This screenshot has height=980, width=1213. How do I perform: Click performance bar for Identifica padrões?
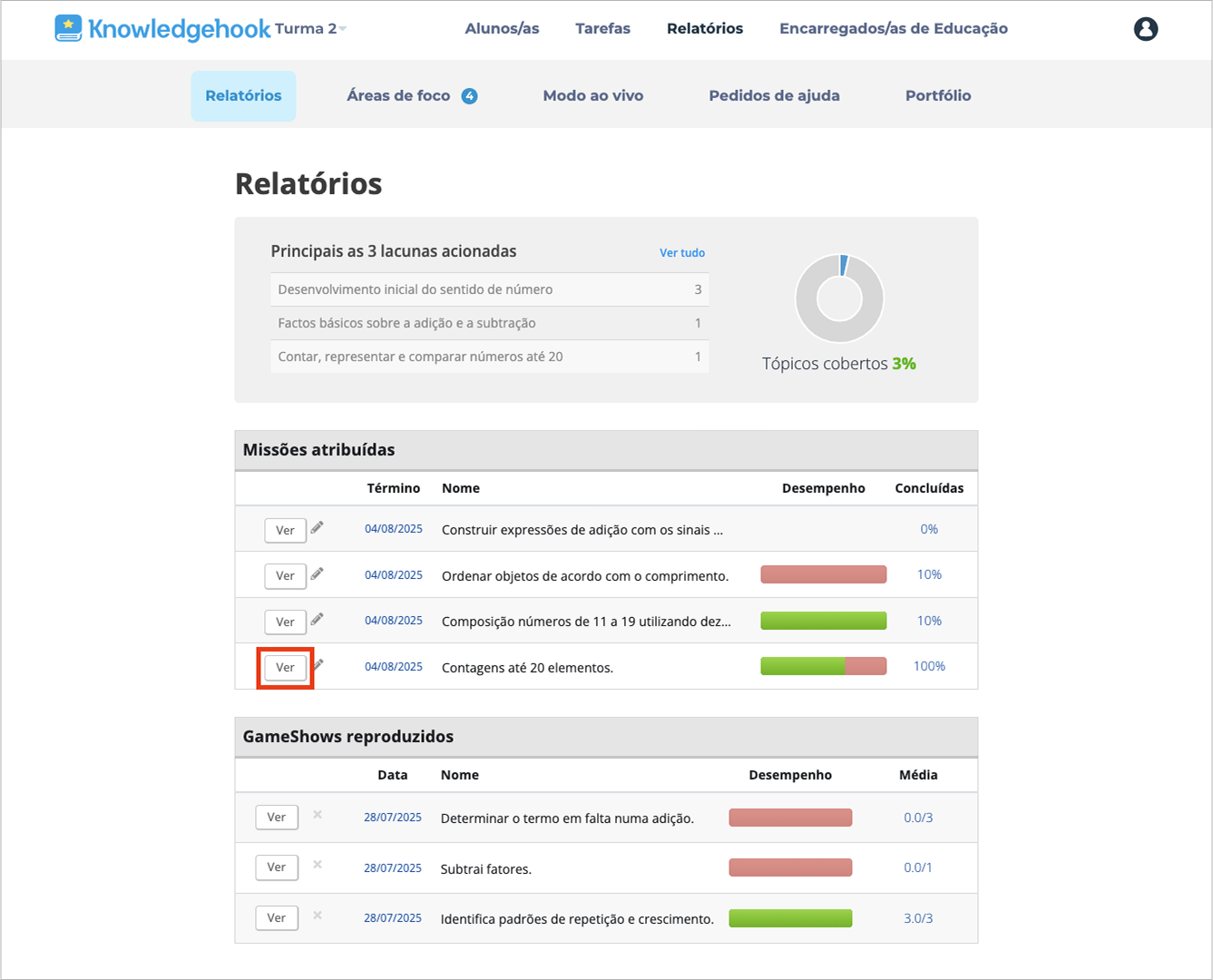(790, 918)
